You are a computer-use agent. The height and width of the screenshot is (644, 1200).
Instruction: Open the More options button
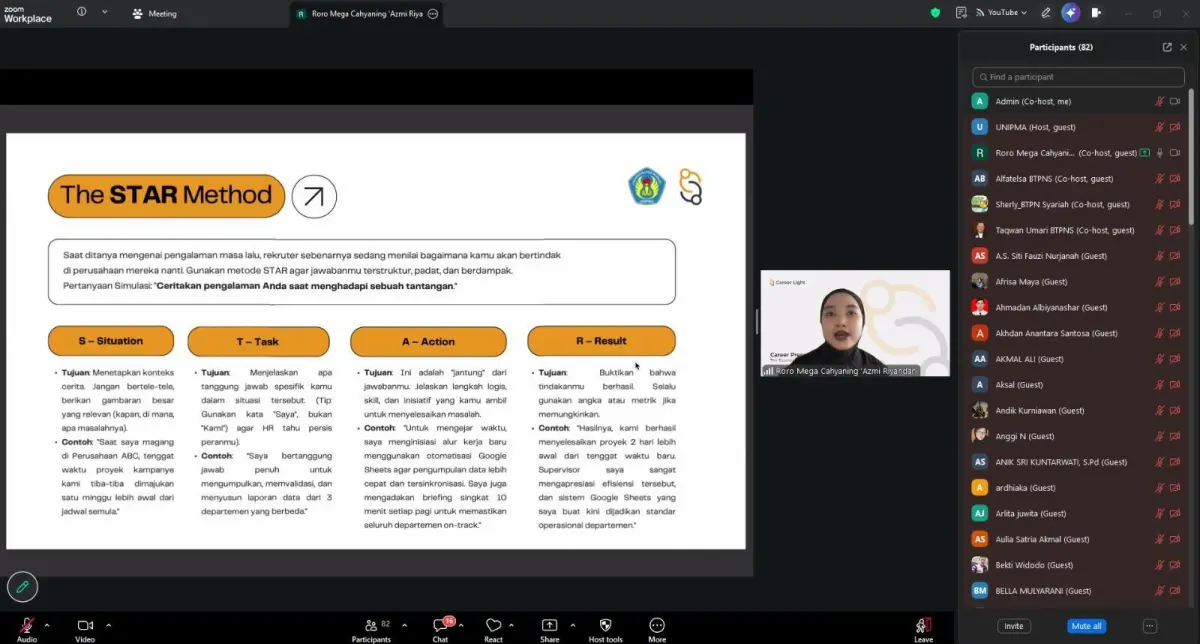[x=657, y=629]
